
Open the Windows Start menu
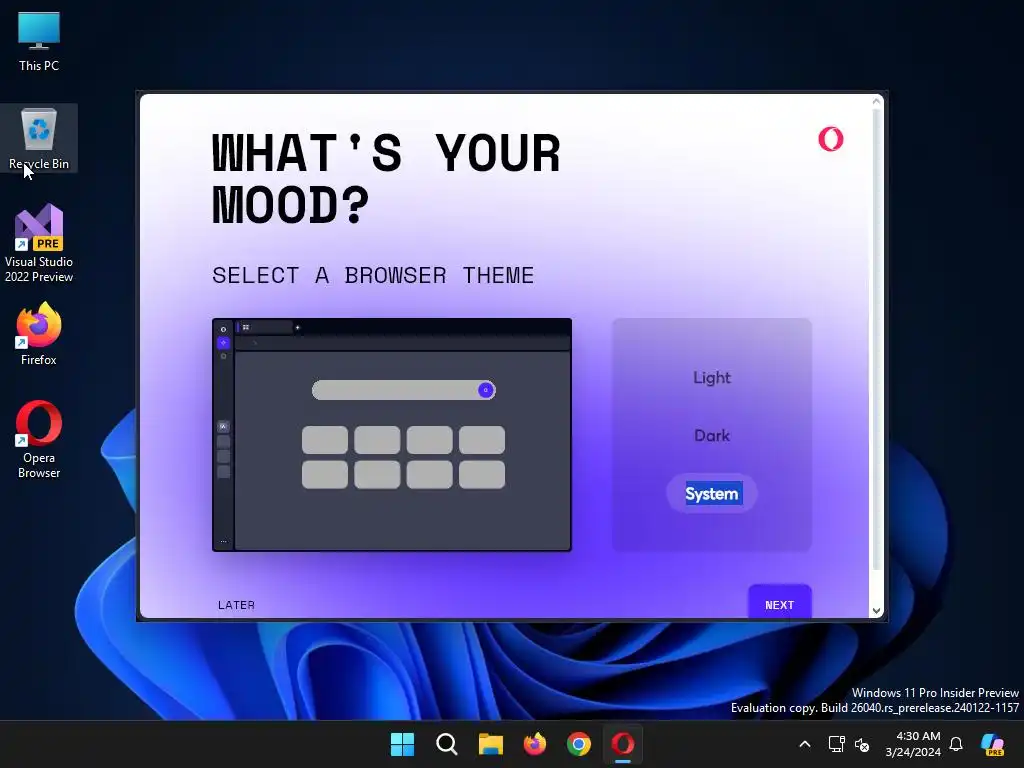(x=402, y=744)
